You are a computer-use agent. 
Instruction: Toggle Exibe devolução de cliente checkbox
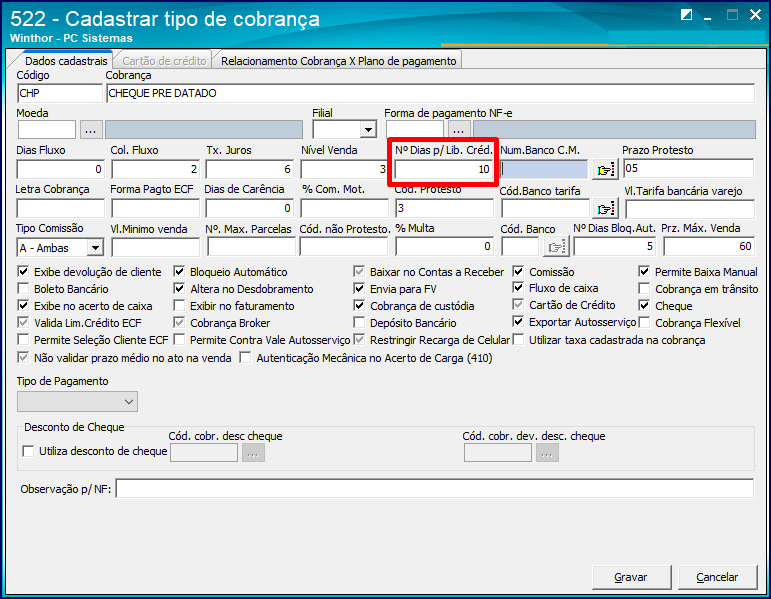click(23, 271)
